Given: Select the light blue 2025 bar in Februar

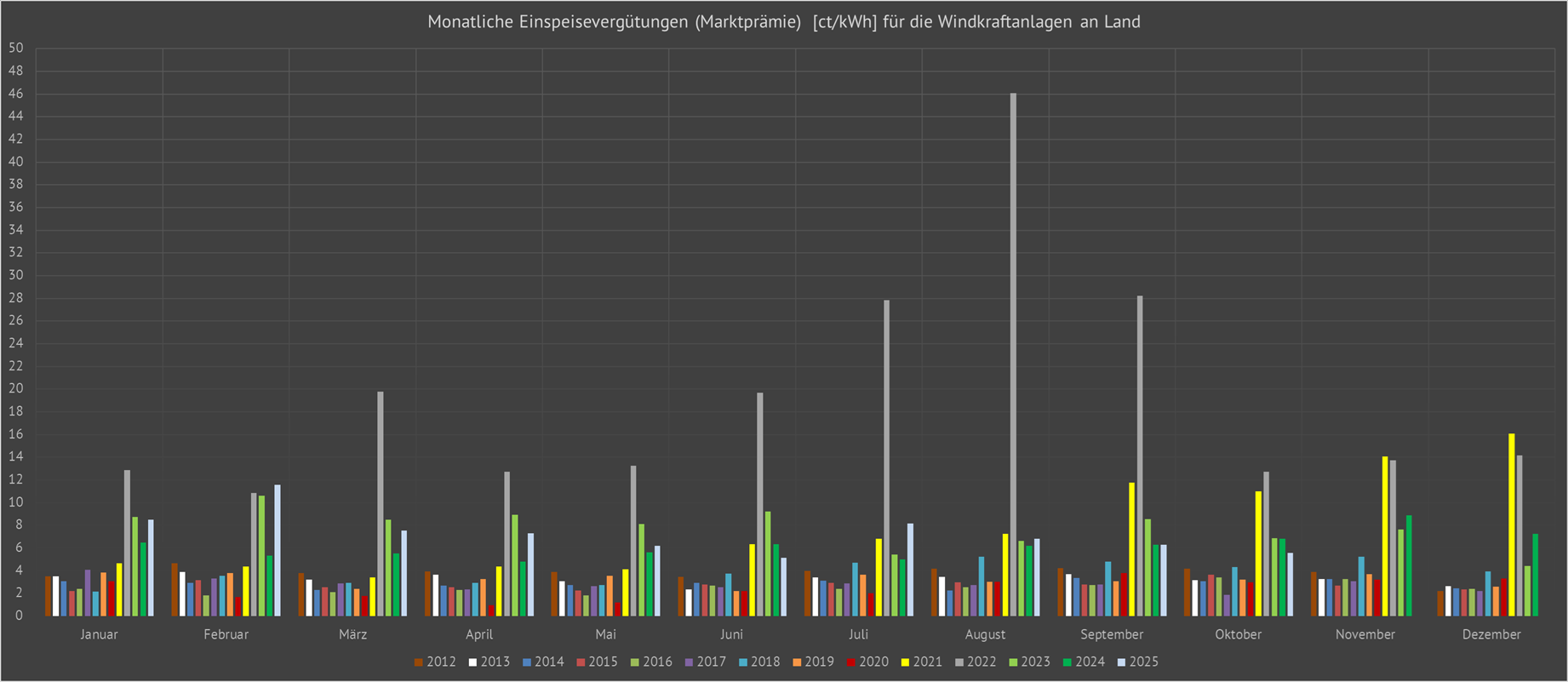Looking at the screenshot, I should [x=278, y=550].
